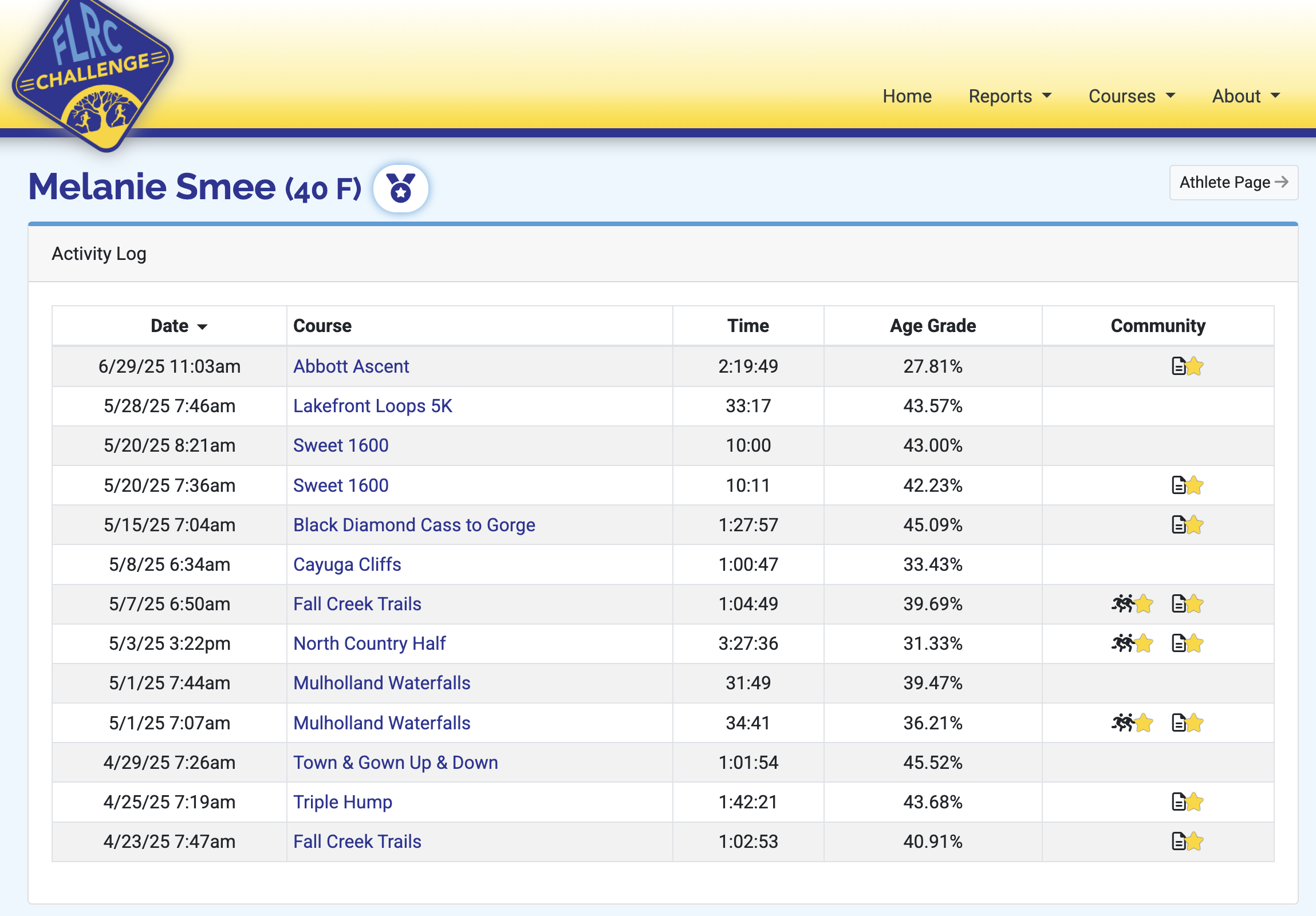Click group-run star icon in Fall Creek 1:04:49 row
The width and height of the screenshot is (1316, 916).
coord(1132,604)
